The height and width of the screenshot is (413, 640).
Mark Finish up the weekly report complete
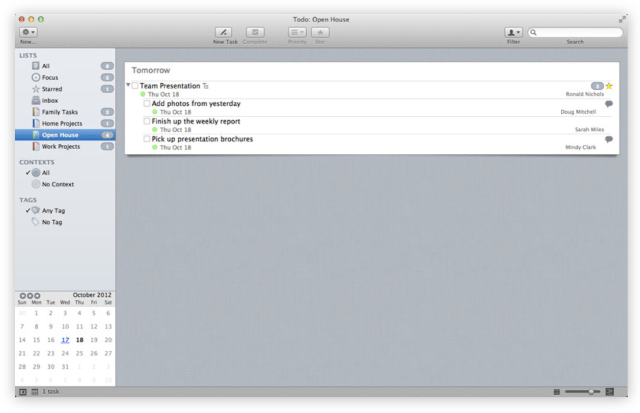147,122
